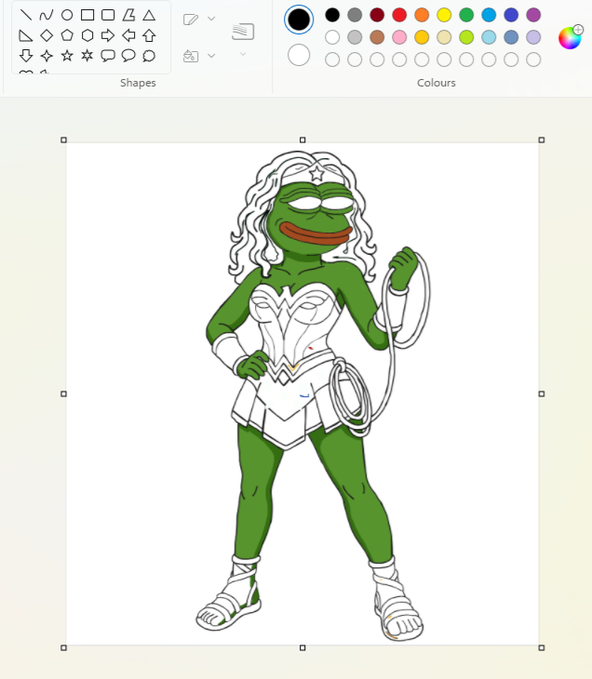Select the Polygon shape
Viewport: 592px width, 679px height.
point(129,15)
